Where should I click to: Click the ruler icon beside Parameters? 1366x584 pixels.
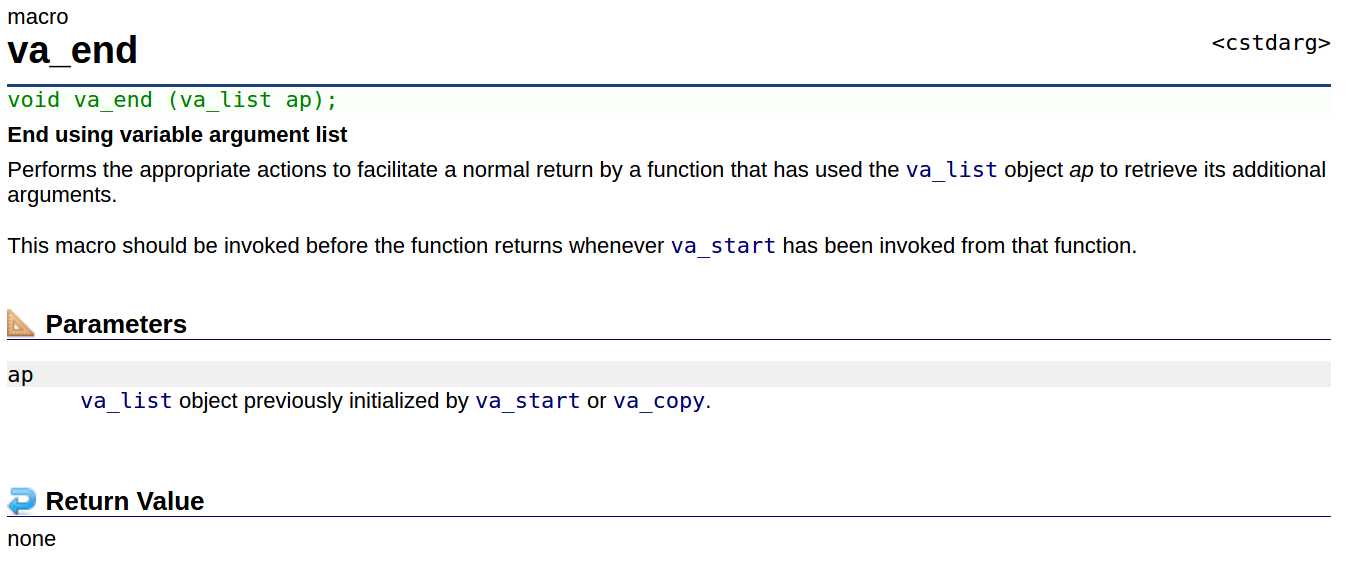coord(21,323)
